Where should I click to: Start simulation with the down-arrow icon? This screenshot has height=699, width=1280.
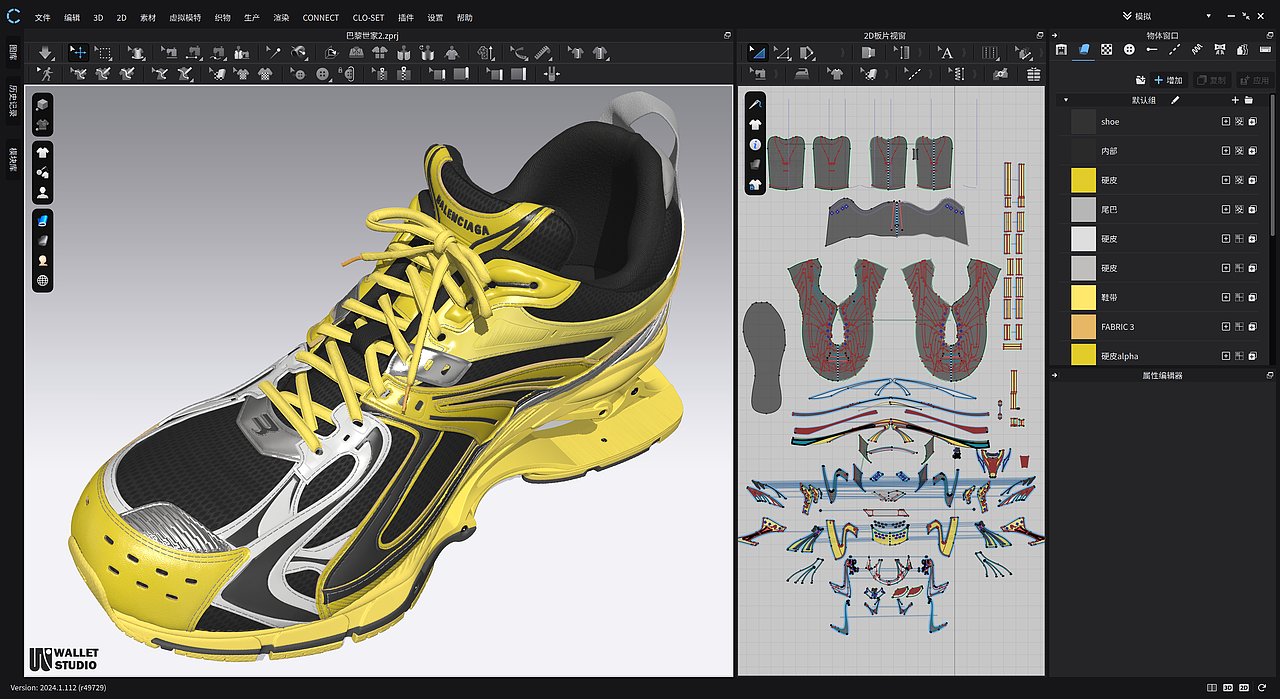click(x=45, y=52)
